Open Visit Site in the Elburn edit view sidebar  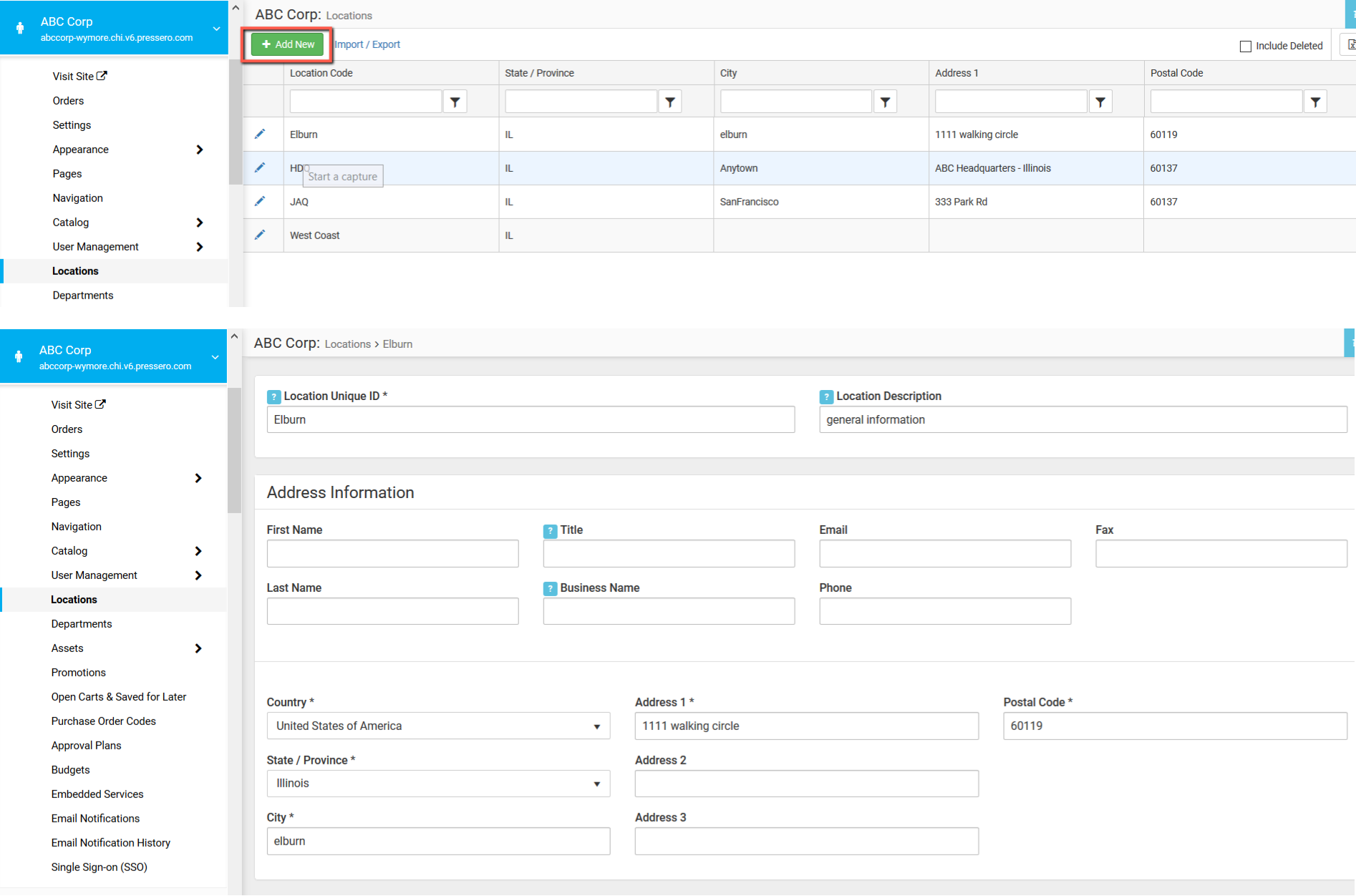[x=78, y=405]
